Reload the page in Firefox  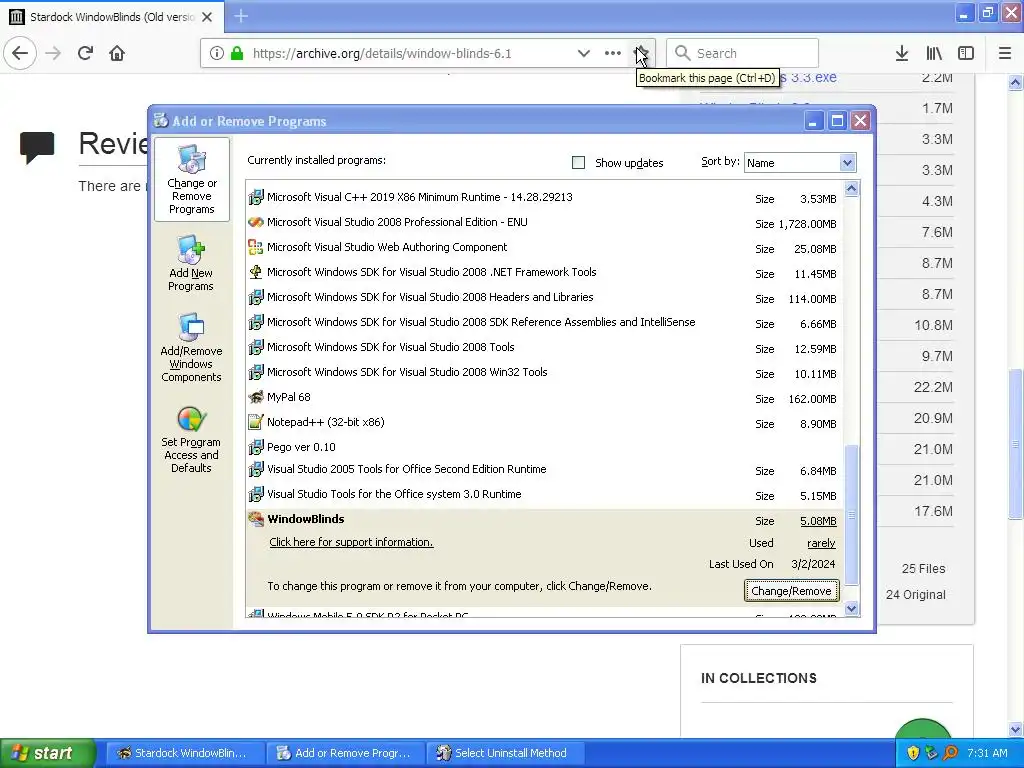click(x=85, y=53)
